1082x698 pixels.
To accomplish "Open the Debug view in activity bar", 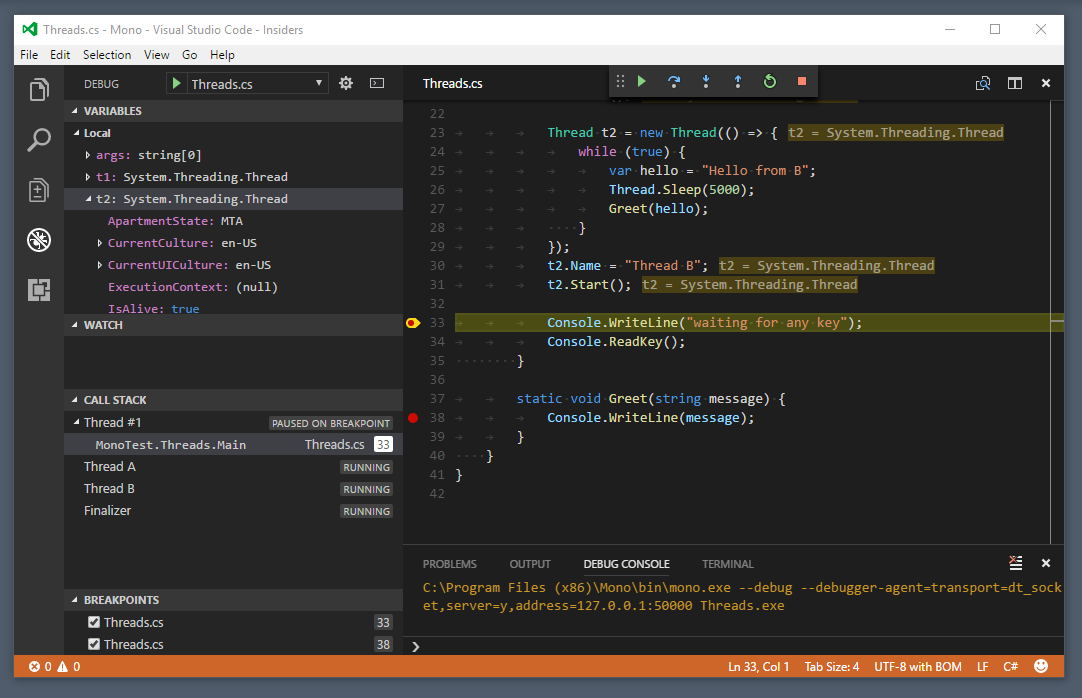I will [39, 240].
